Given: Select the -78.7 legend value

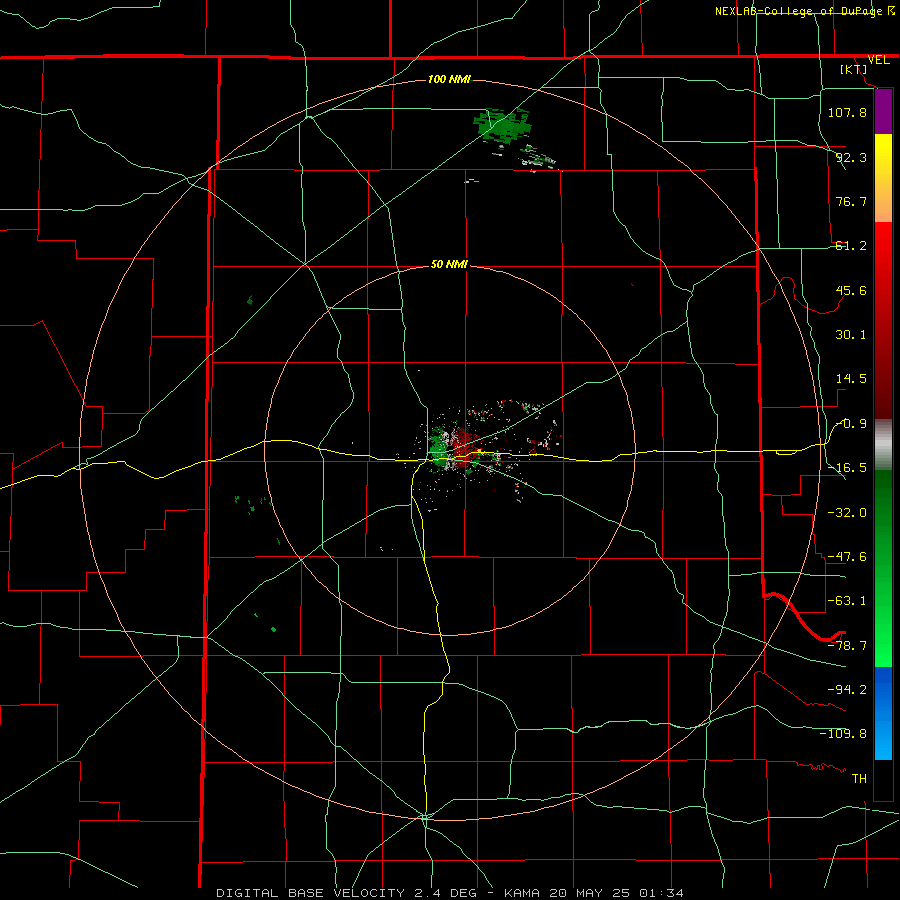Looking at the screenshot, I should (847, 646).
